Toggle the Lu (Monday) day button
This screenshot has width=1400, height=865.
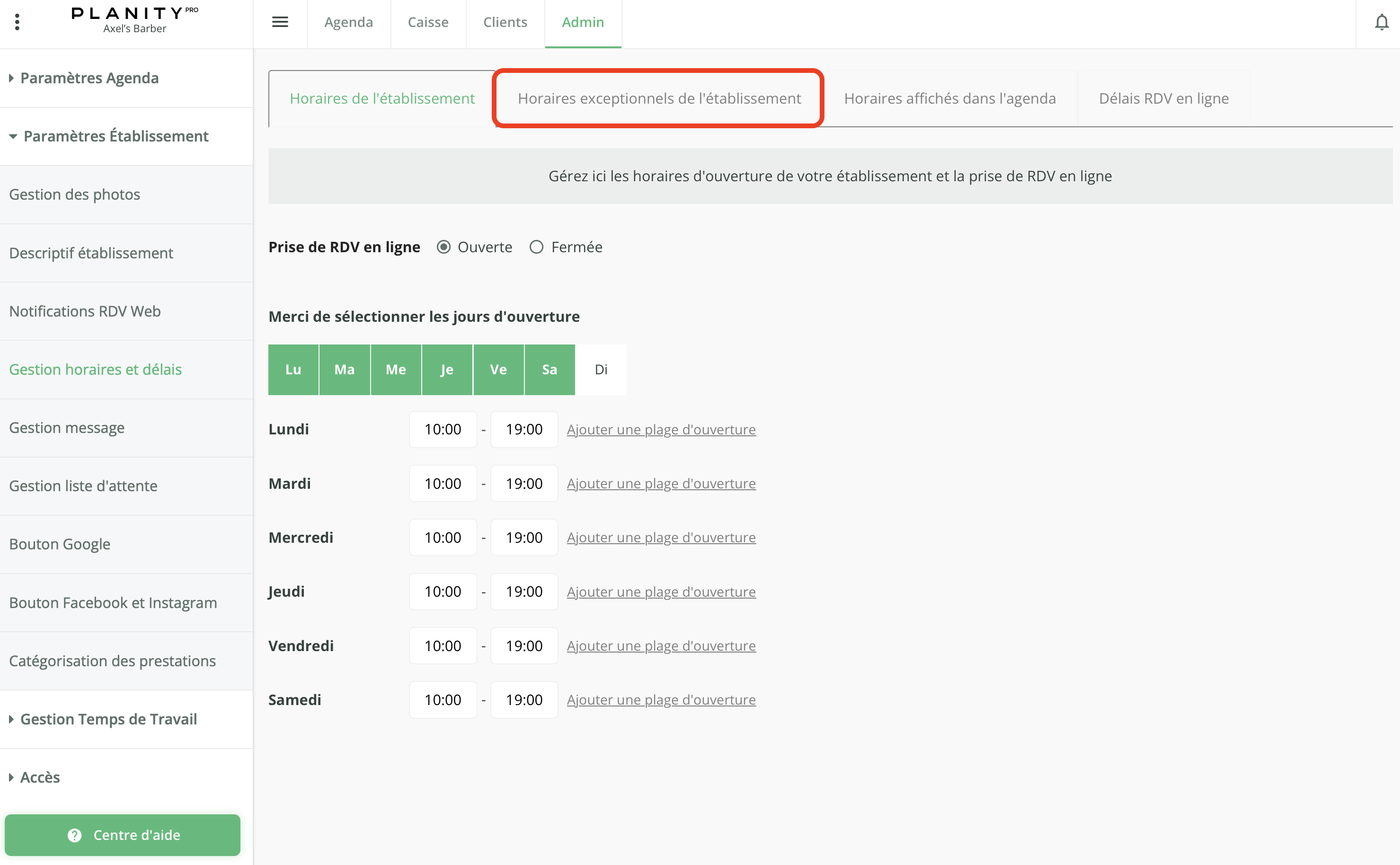click(293, 370)
